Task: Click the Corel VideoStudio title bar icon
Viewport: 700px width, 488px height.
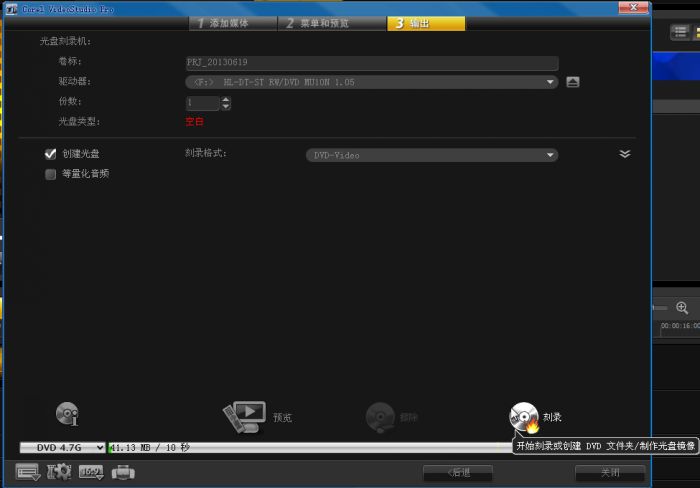Action: [11, 9]
